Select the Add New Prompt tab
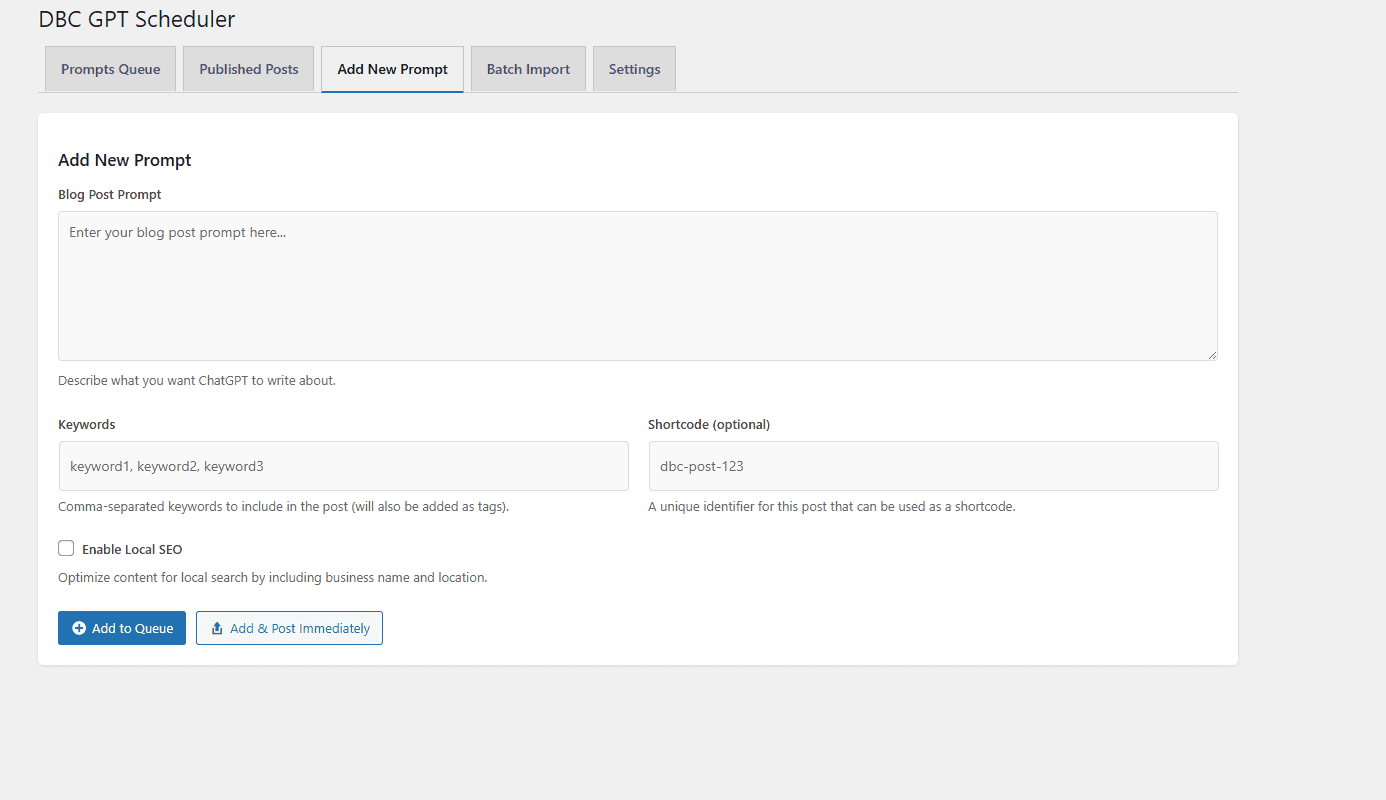This screenshot has width=1386, height=800. click(392, 69)
